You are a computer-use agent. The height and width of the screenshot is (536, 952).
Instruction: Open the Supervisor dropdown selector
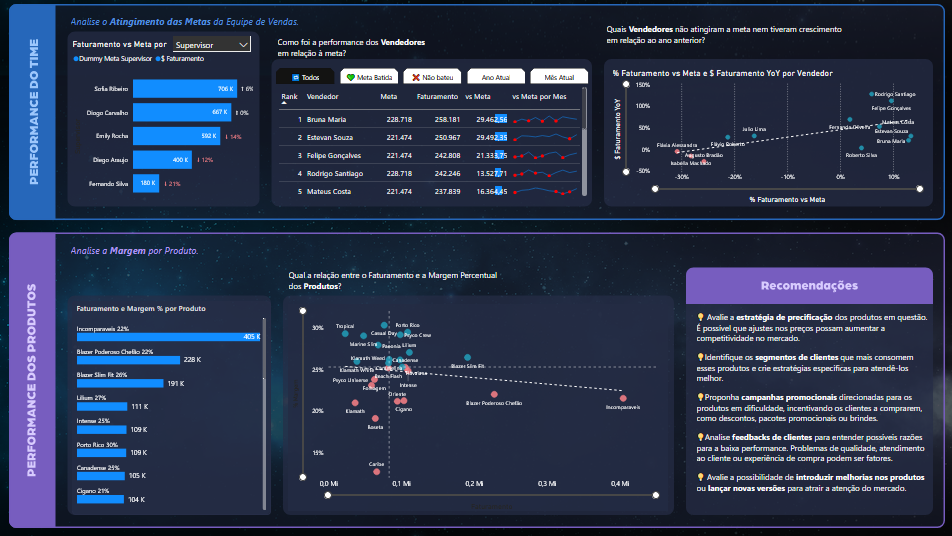click(x=211, y=45)
